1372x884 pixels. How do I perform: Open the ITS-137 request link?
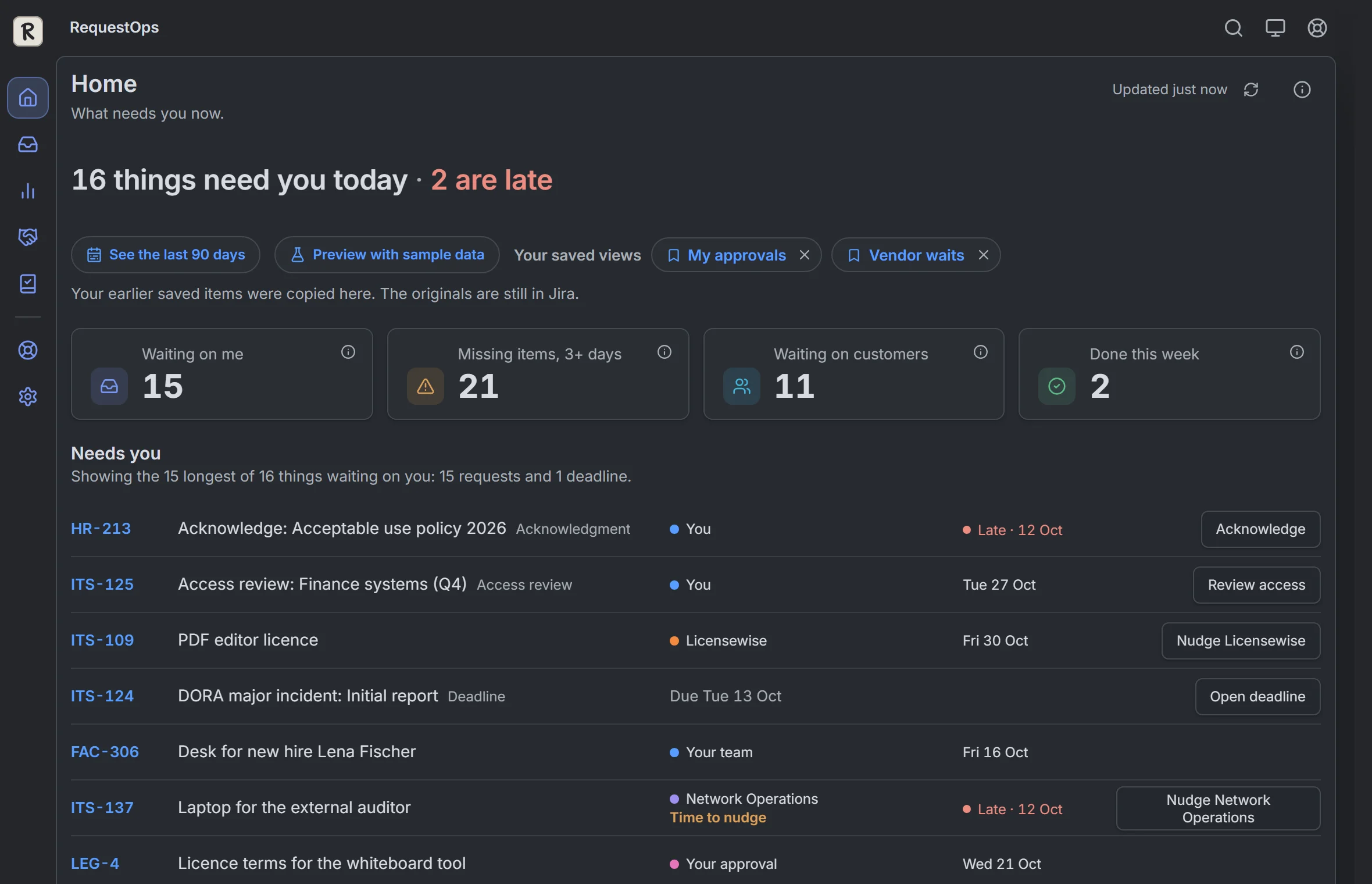click(102, 808)
